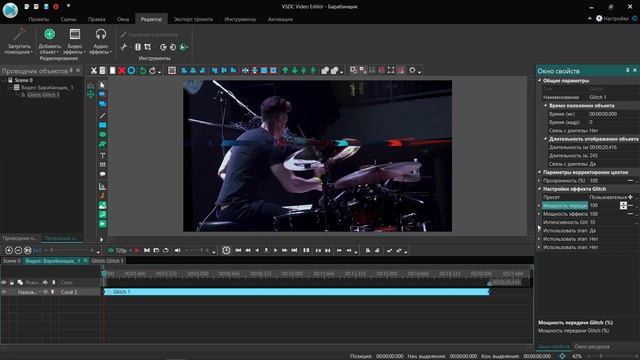Open the Запустить помощник wizard
The image size is (640, 360).
click(x=19, y=41)
